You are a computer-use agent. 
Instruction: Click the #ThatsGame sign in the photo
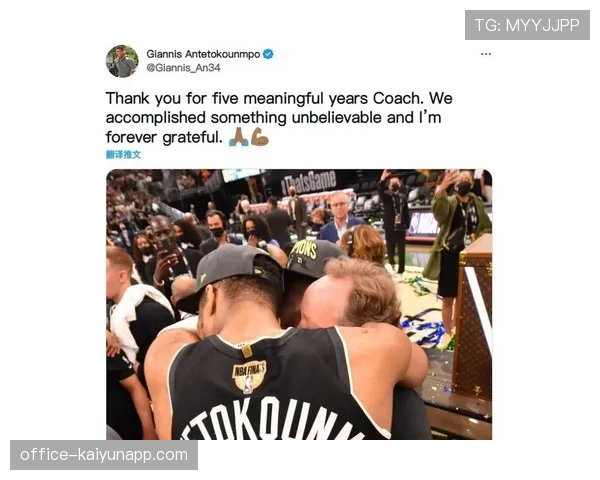pyautogui.click(x=308, y=181)
